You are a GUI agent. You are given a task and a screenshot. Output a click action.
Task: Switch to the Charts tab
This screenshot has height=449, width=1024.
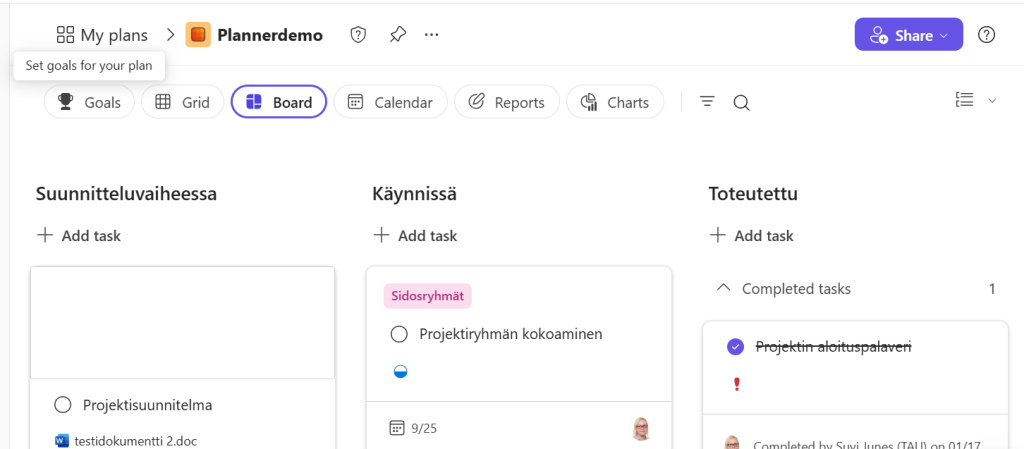pyautogui.click(x=615, y=102)
